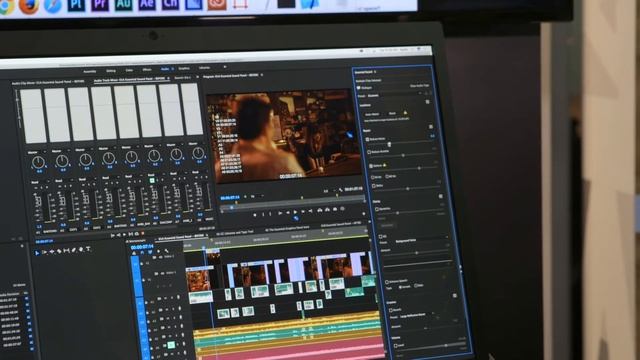This screenshot has width=640, height=360.
Task: Click Auto-Match under Loudness
Action: coord(371,114)
